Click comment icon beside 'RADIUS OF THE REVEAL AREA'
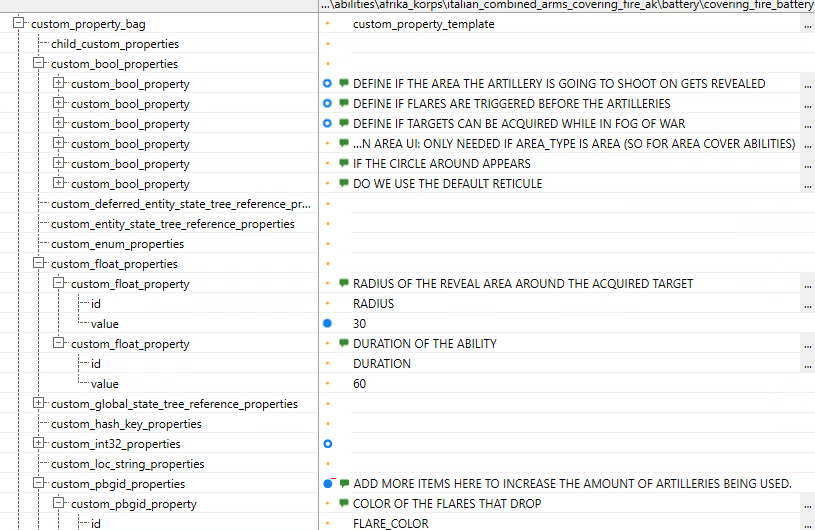Screen dimensions: 815x530 pos(343,284)
